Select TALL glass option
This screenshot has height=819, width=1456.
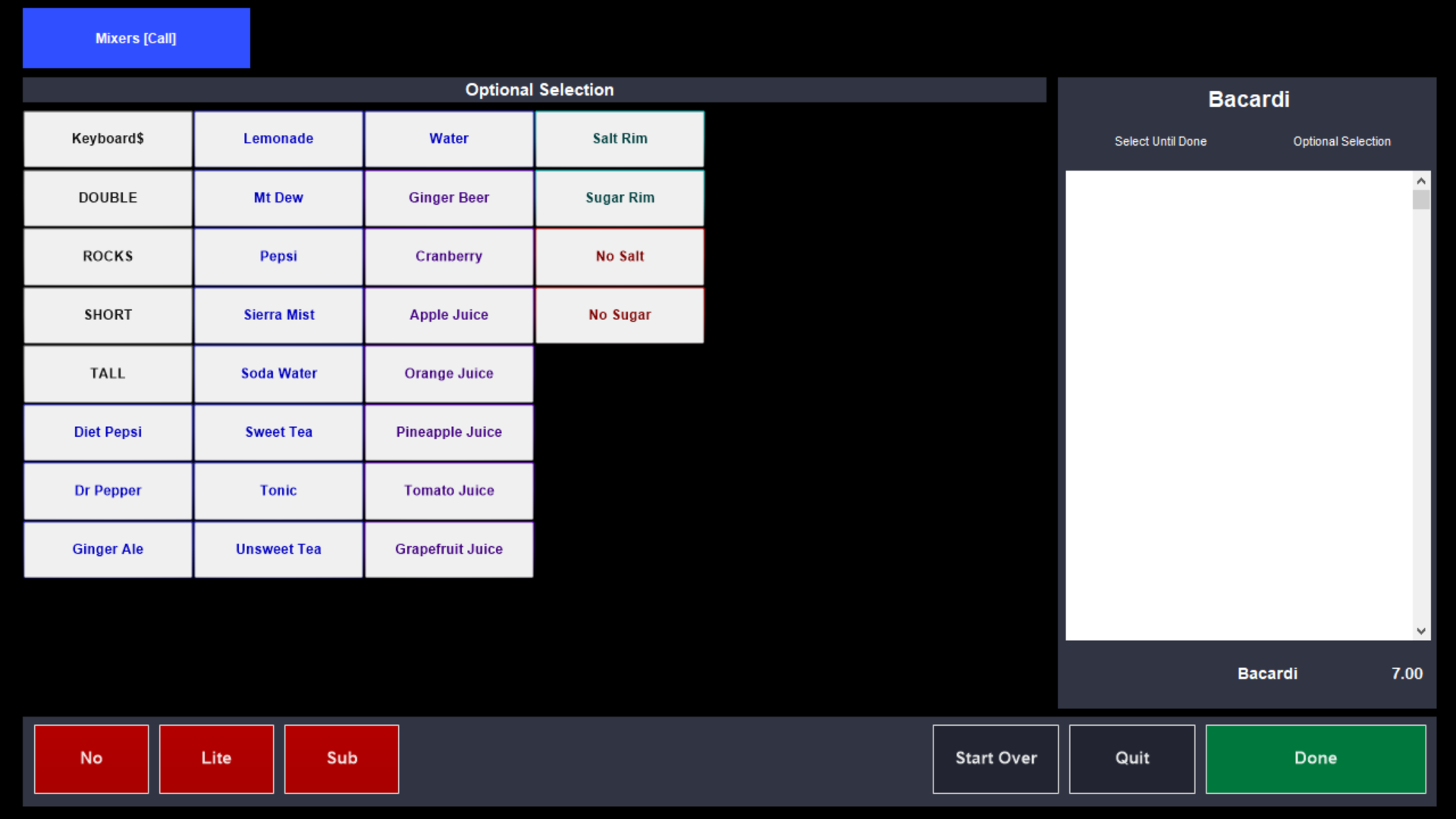pyautogui.click(x=108, y=374)
